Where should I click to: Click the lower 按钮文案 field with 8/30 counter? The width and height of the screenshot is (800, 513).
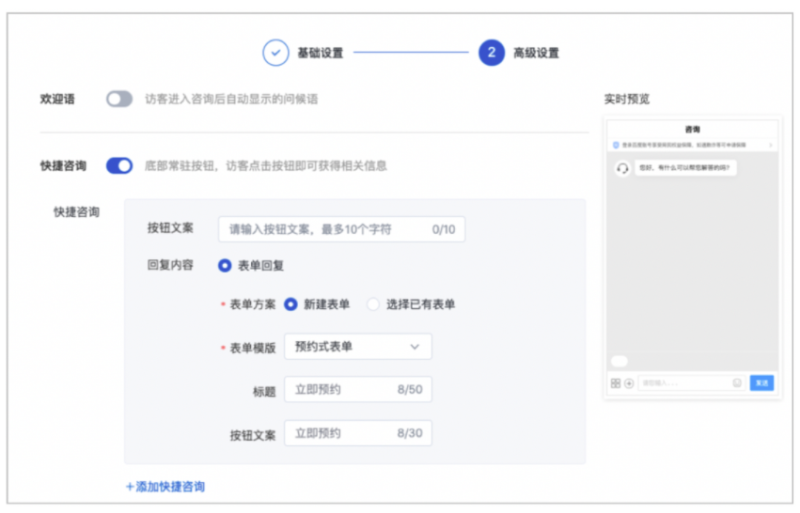coord(358,433)
